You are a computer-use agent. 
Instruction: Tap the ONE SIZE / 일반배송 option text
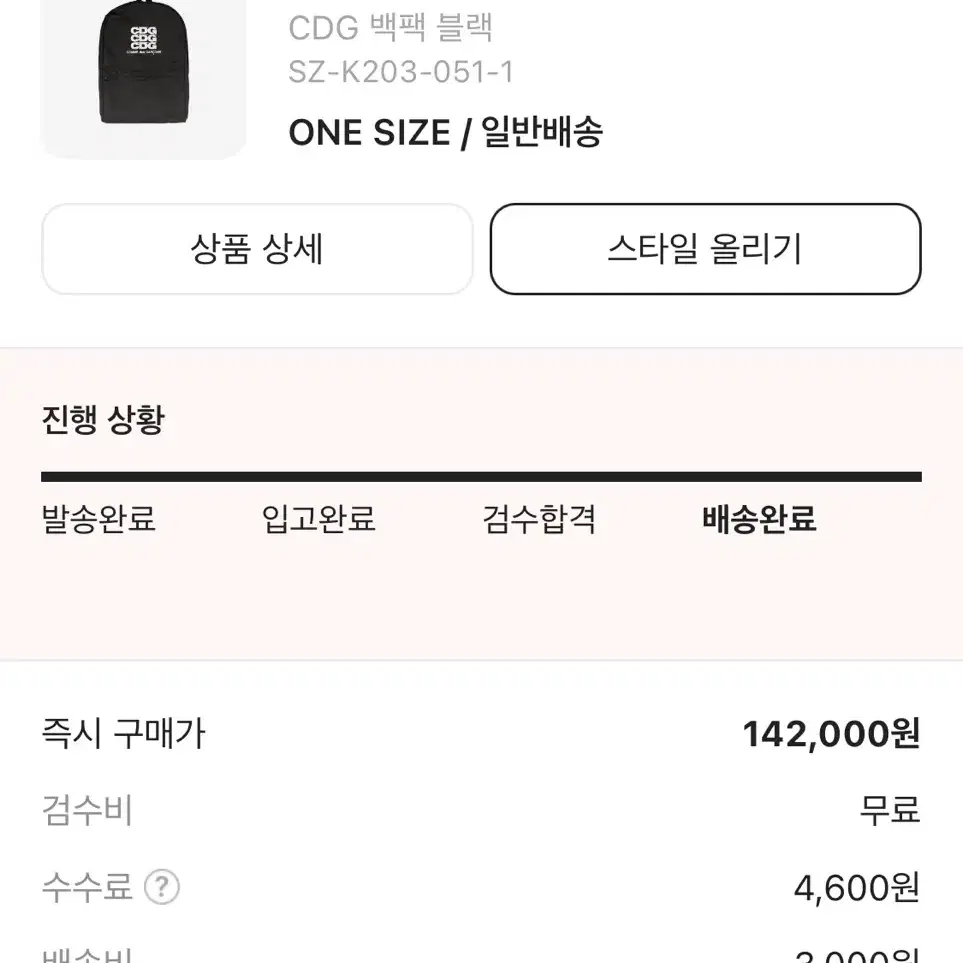(446, 132)
